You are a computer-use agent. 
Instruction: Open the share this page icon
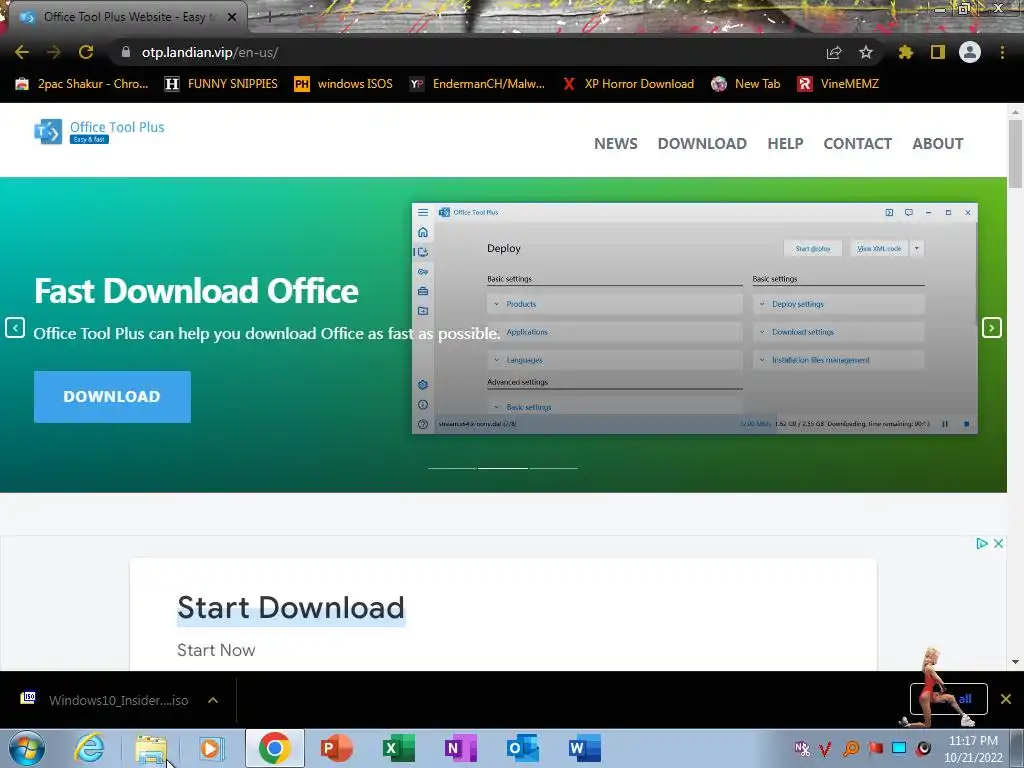coord(834,52)
